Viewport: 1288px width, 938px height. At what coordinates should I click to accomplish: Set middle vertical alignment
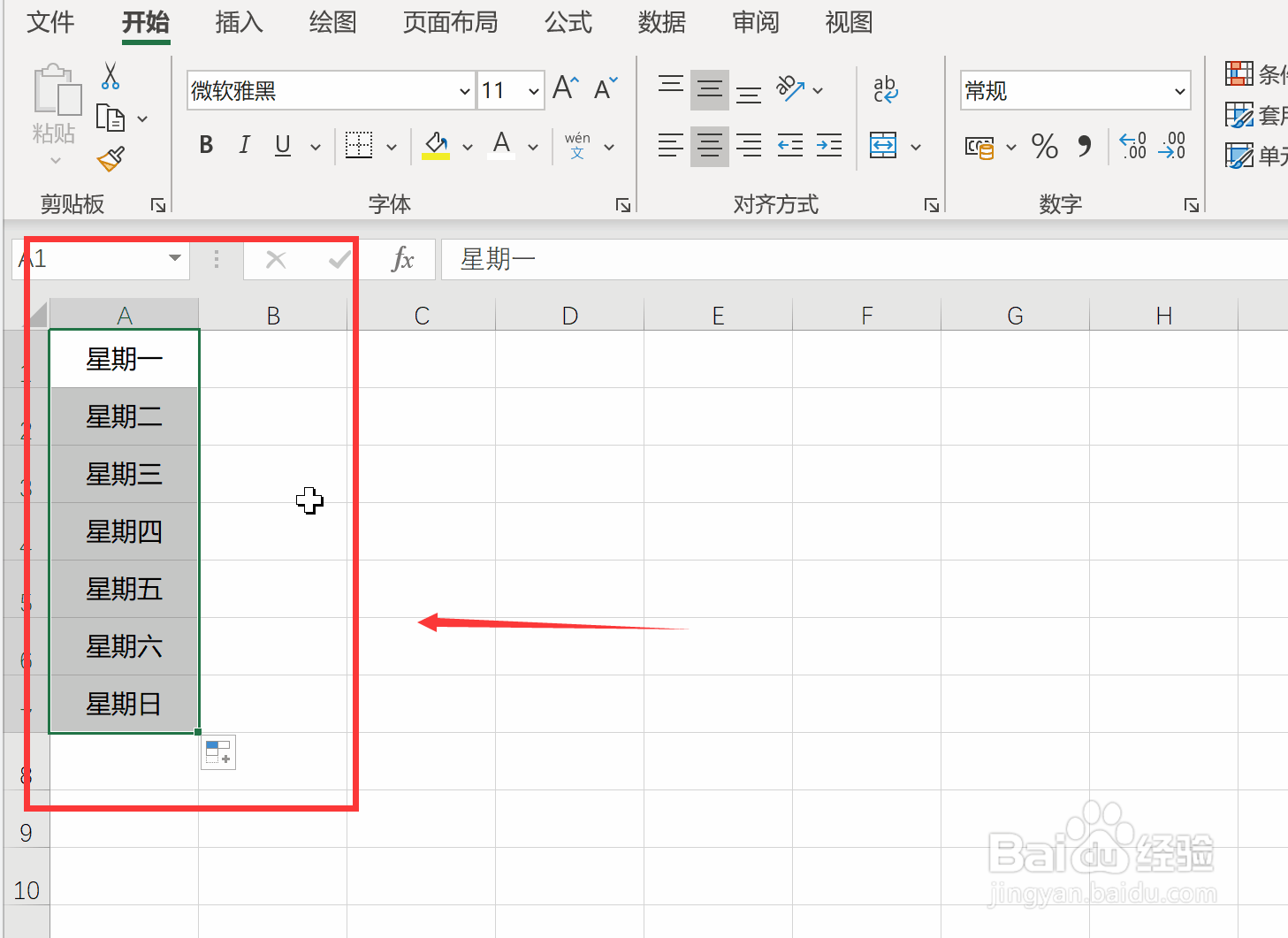coord(710,89)
